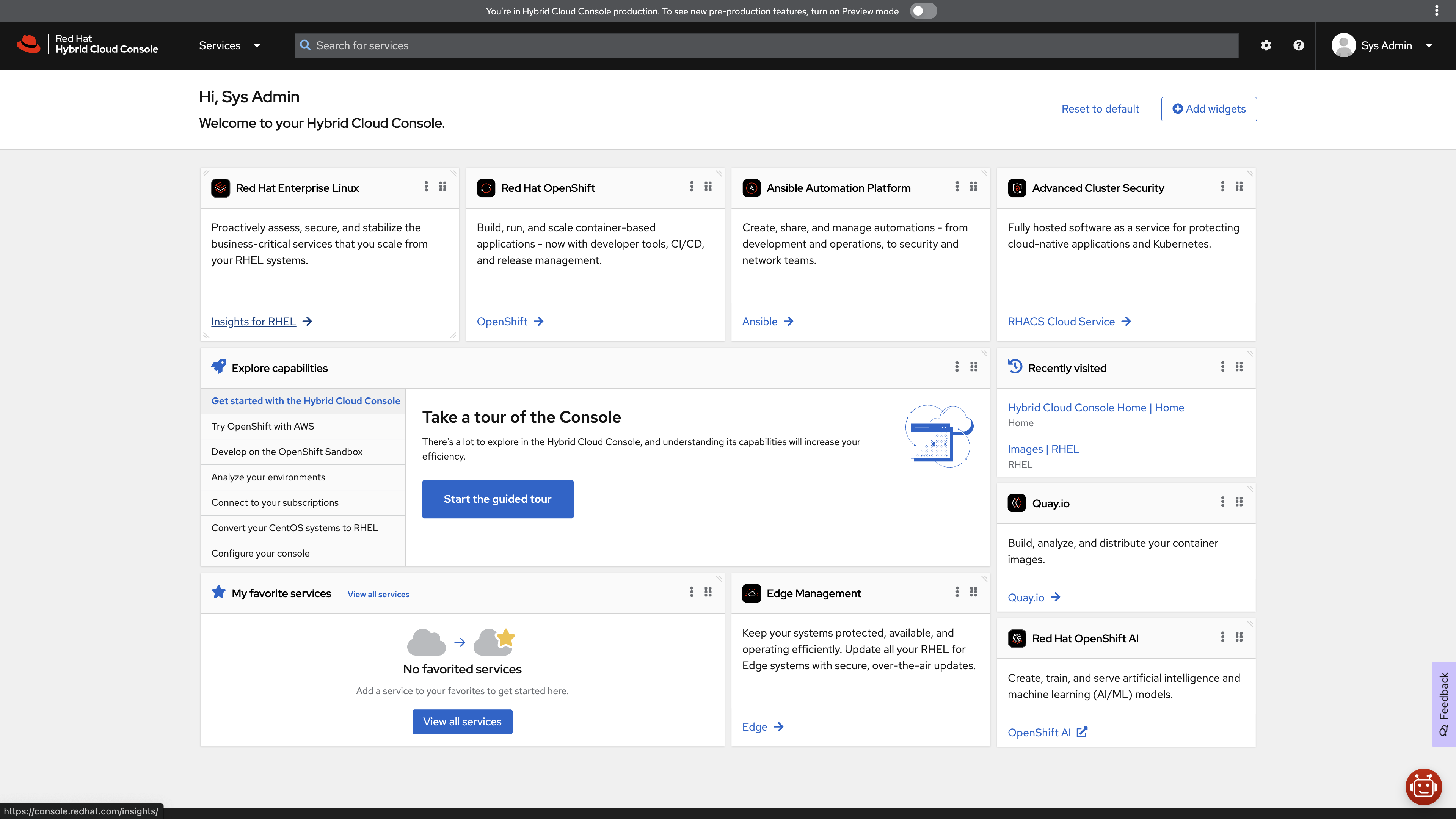This screenshot has height=819, width=1456.
Task: Click the Red Hat OpenShift icon
Action: (x=485, y=188)
